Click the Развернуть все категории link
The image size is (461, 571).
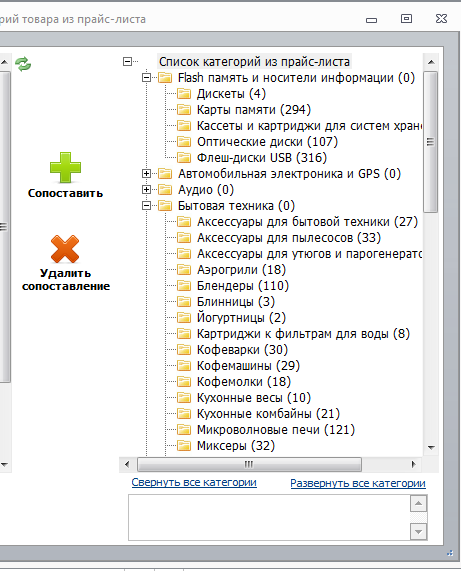click(x=358, y=483)
